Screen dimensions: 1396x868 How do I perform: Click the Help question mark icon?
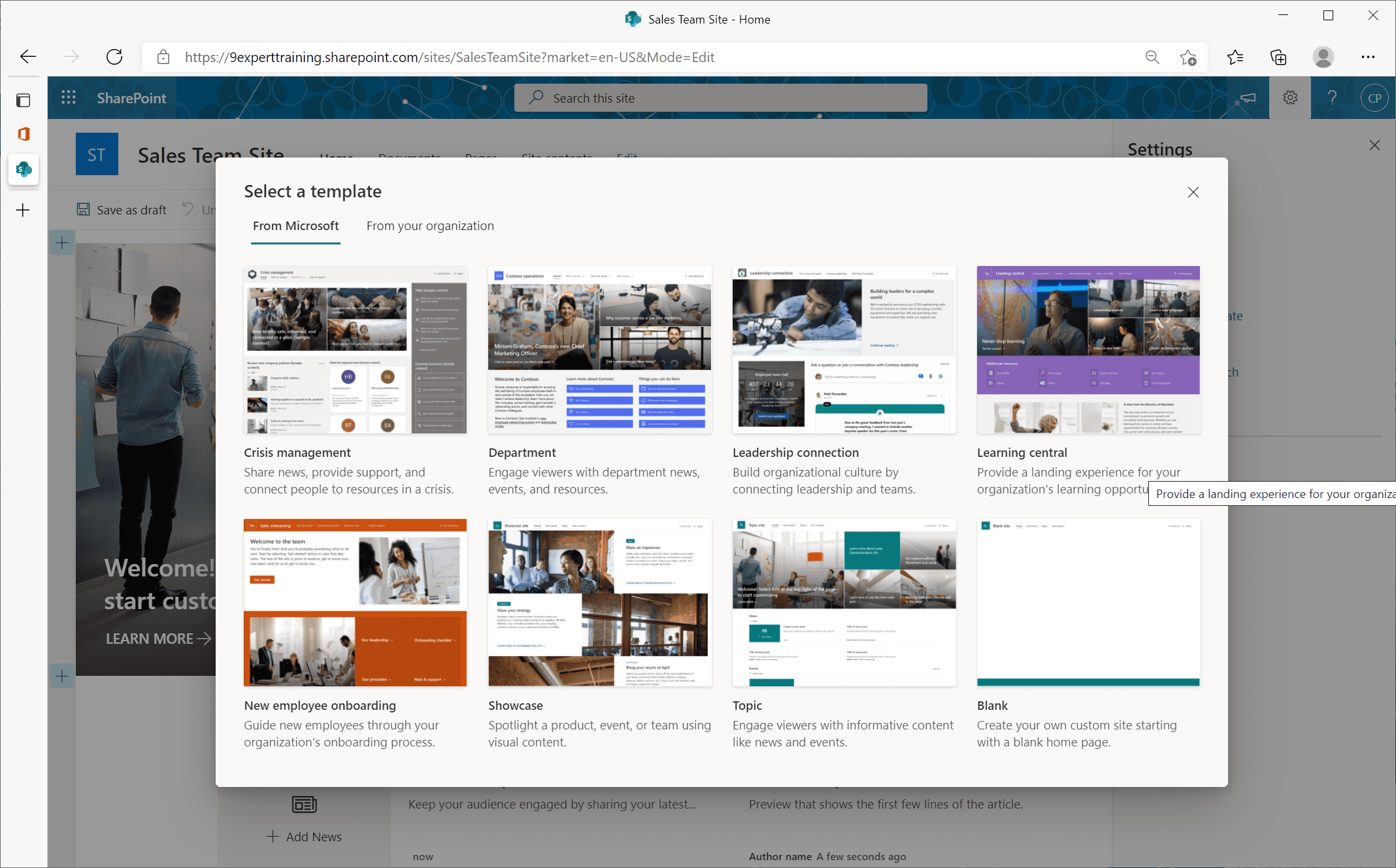pyautogui.click(x=1331, y=97)
